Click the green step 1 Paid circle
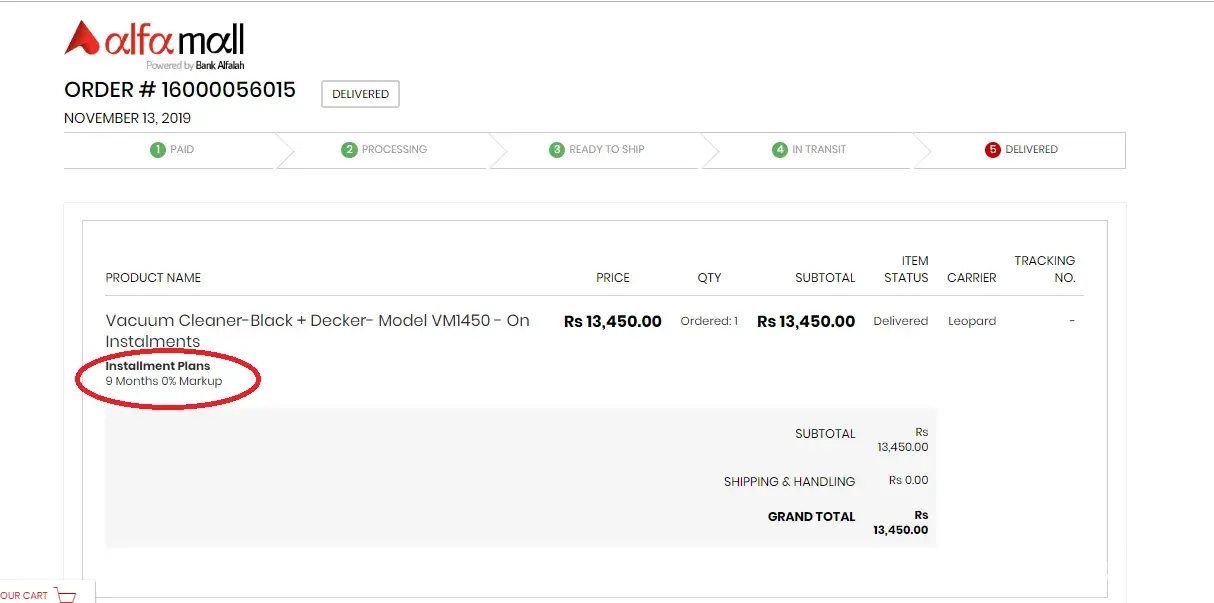This screenshot has width=1214, height=603. tap(157, 150)
